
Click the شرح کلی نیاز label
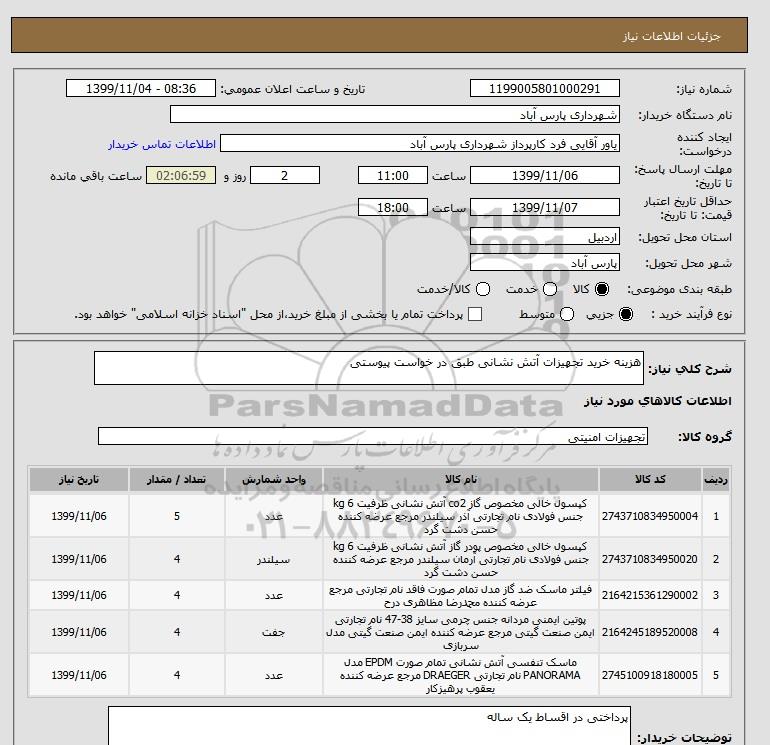690,369
